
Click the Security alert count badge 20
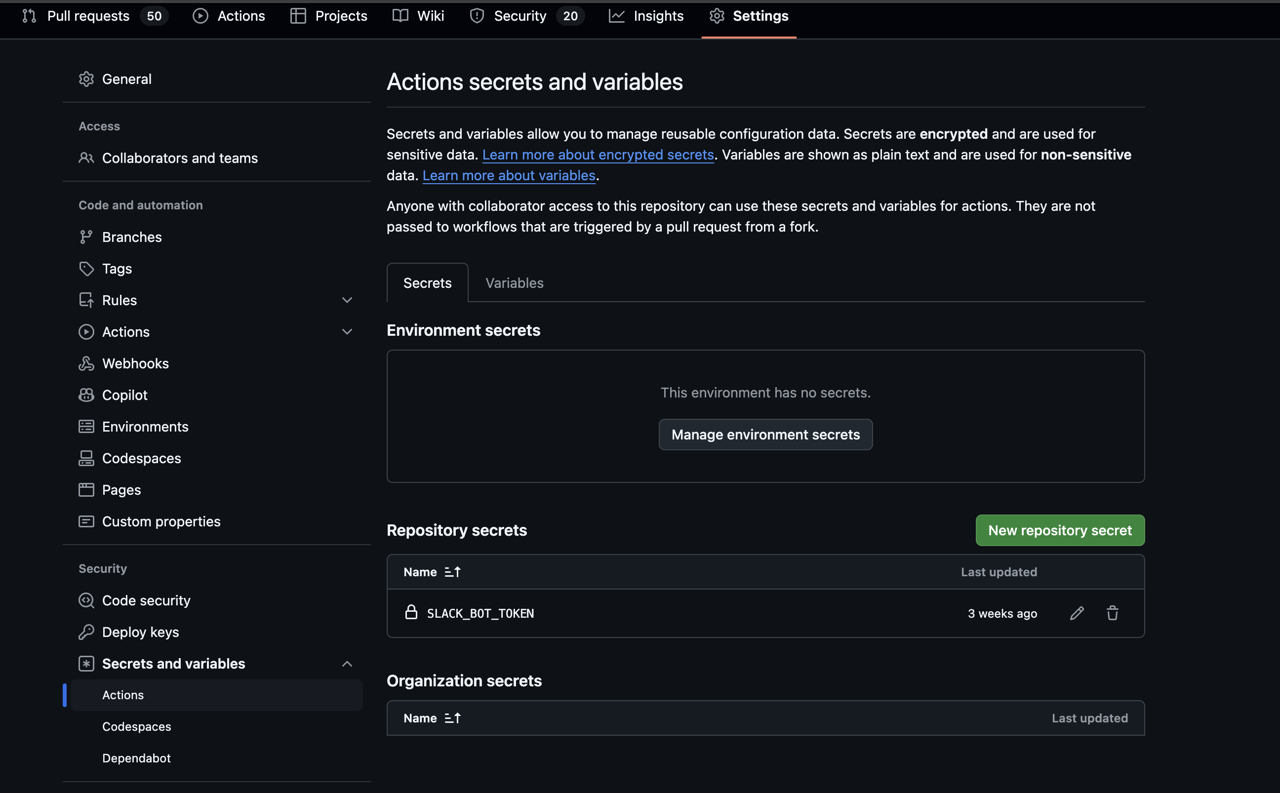[570, 16]
